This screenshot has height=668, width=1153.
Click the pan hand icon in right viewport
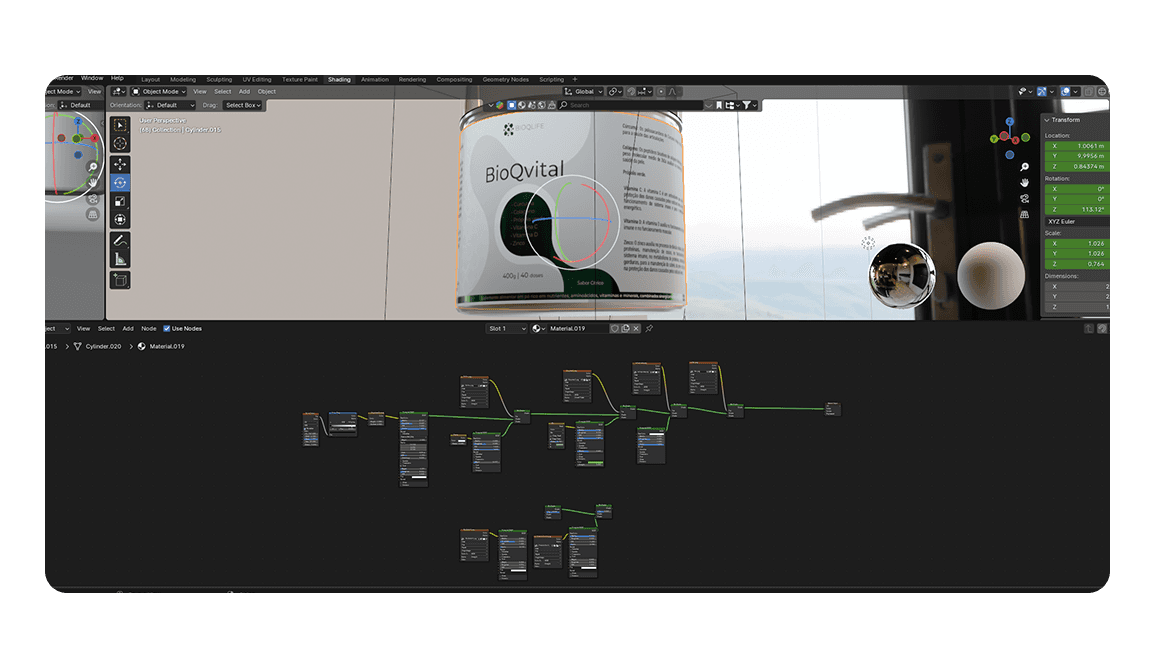coord(1025,182)
